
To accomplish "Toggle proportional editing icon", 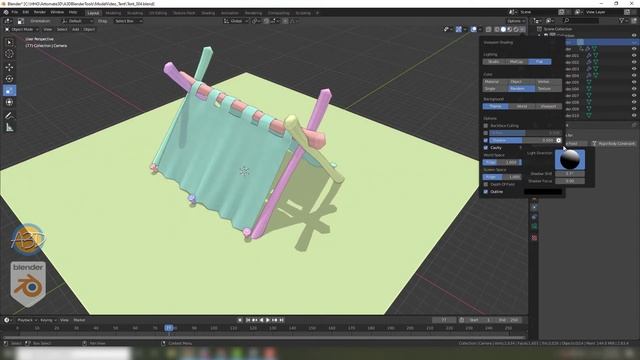I will [285, 21].
